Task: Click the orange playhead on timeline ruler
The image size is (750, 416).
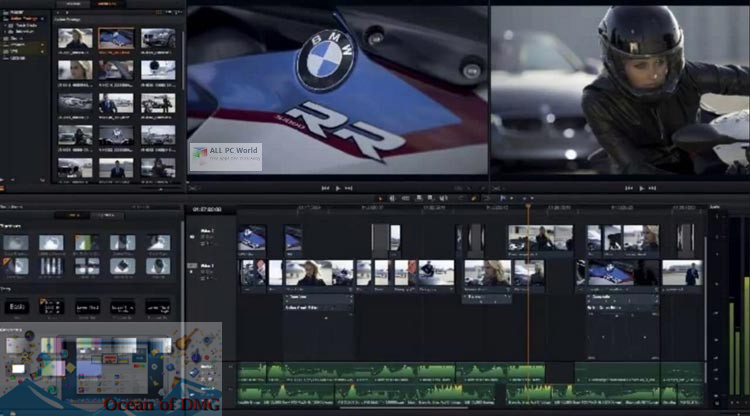Action: coord(528,208)
